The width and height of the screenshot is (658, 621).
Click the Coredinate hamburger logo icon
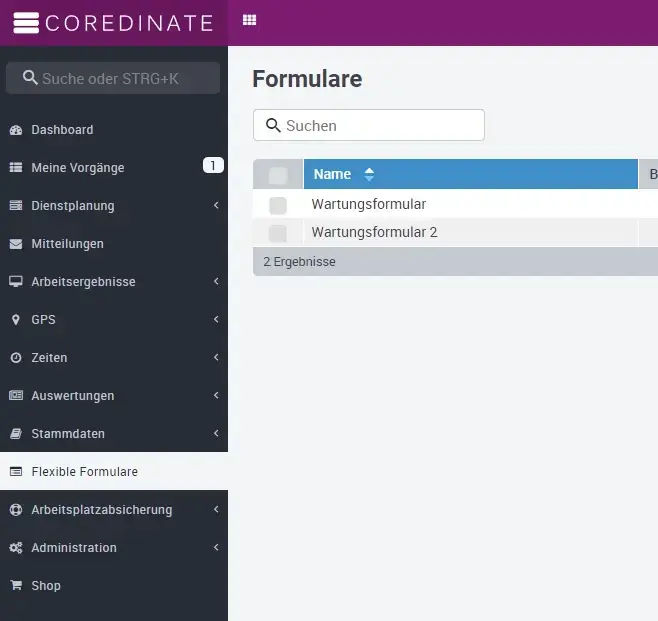(x=26, y=23)
